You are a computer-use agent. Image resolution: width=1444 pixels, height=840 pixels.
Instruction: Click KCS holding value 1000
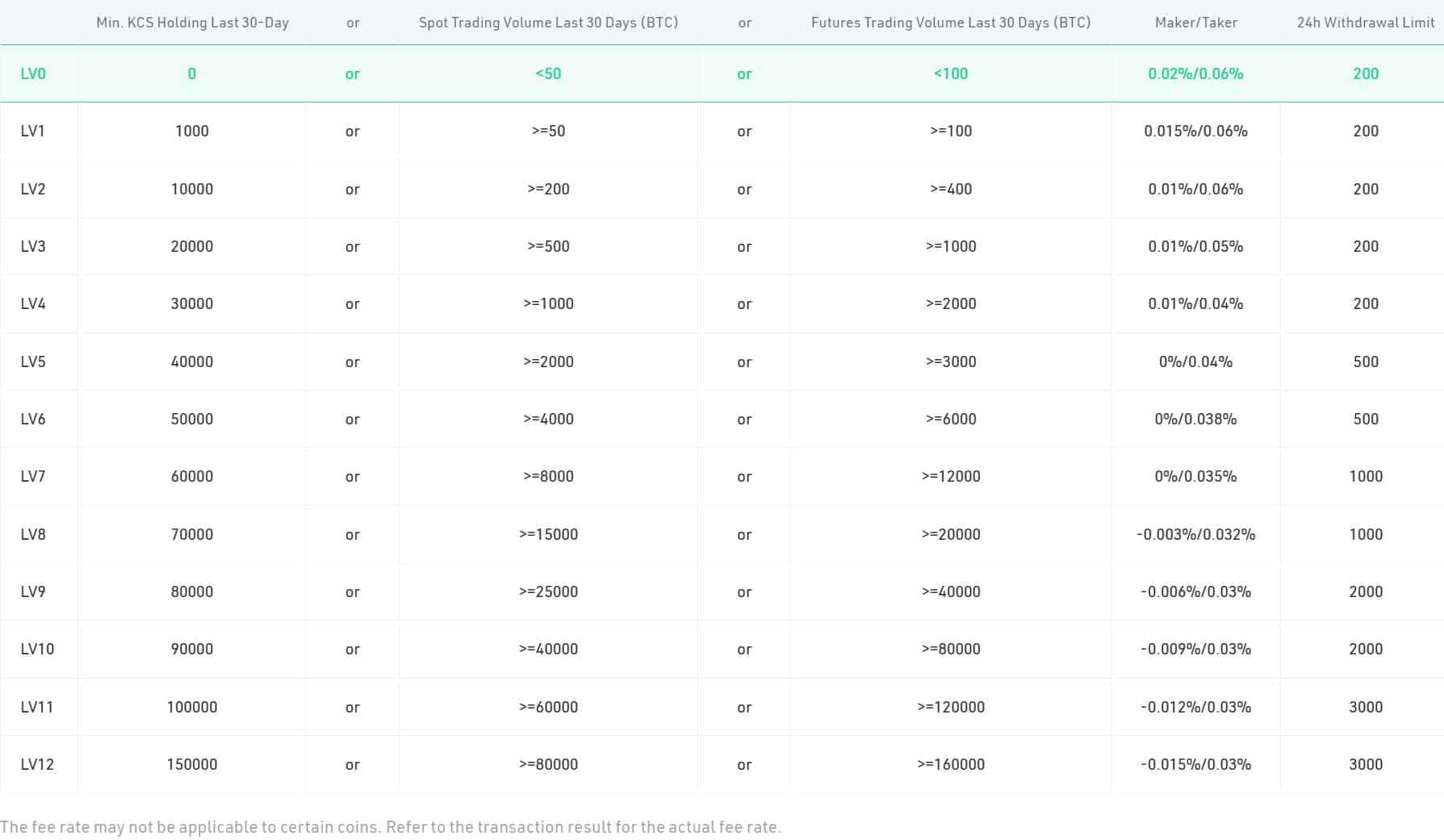[192, 131]
